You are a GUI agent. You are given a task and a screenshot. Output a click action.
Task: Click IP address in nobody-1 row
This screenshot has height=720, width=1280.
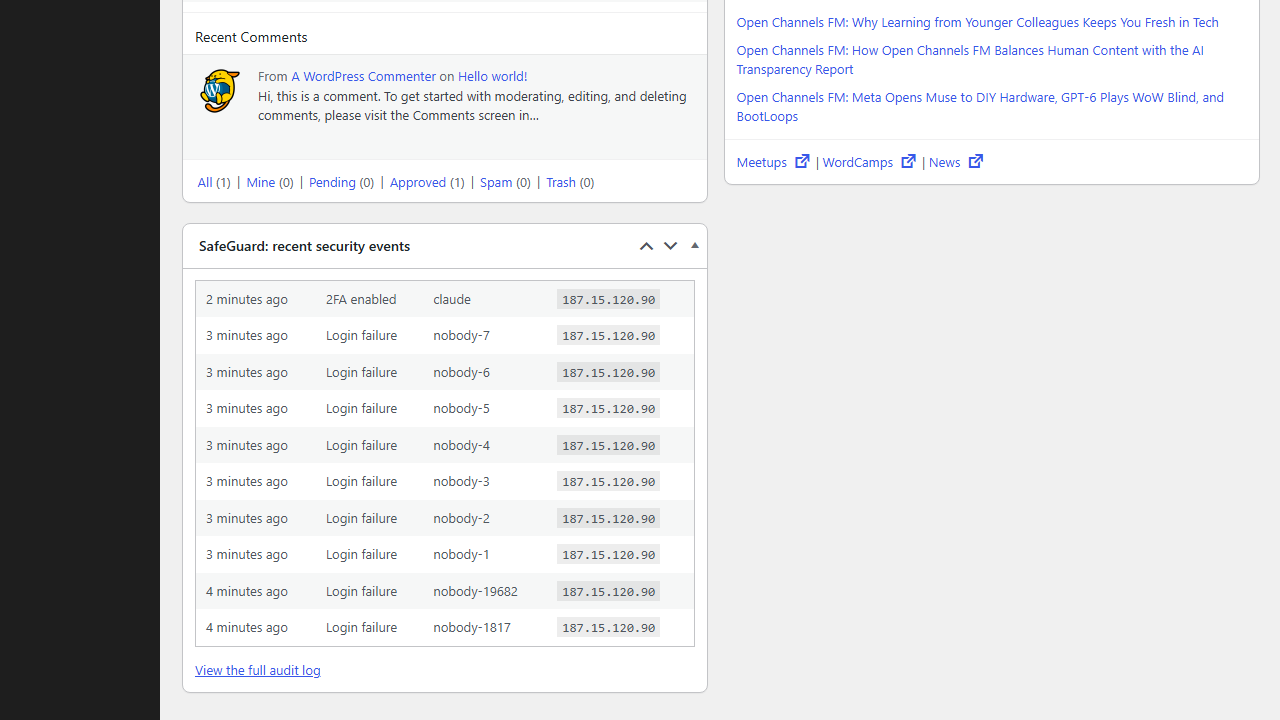point(608,554)
